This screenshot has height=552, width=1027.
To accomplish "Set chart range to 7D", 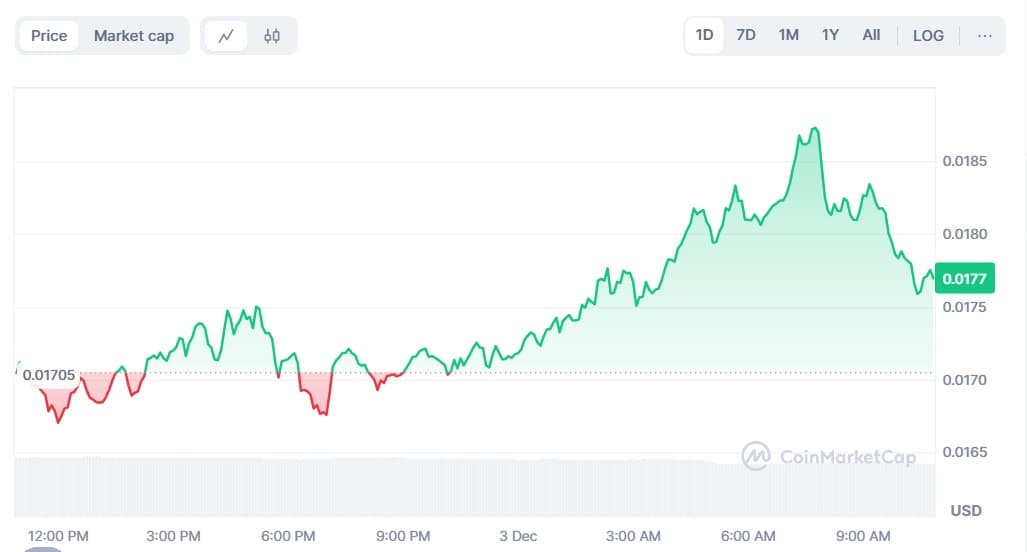I will 746,35.
